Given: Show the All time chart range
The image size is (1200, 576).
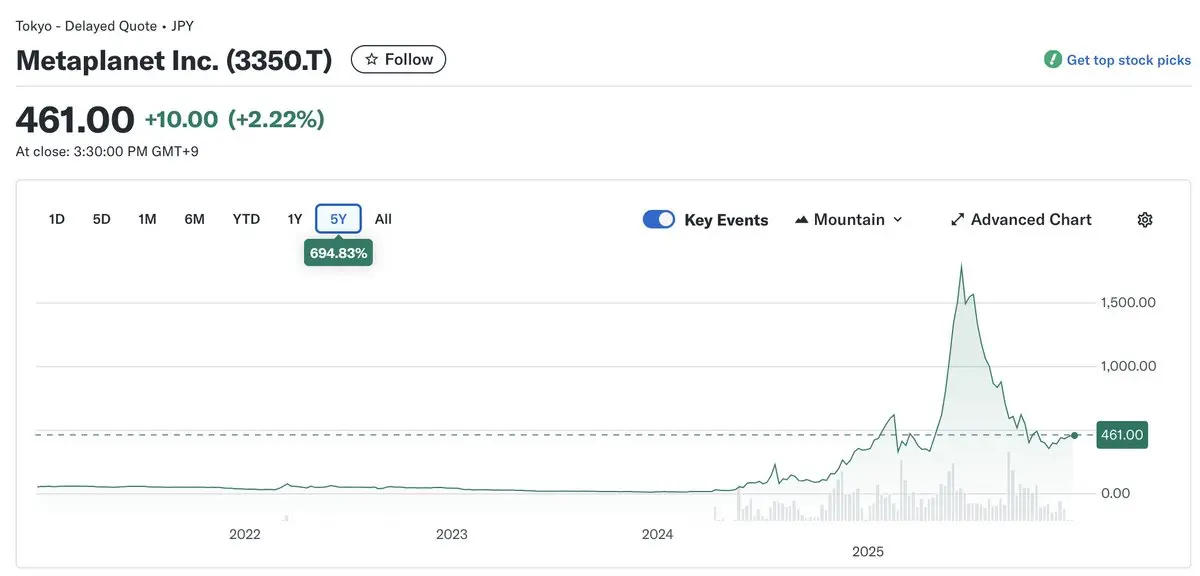Looking at the screenshot, I should pyautogui.click(x=383, y=219).
